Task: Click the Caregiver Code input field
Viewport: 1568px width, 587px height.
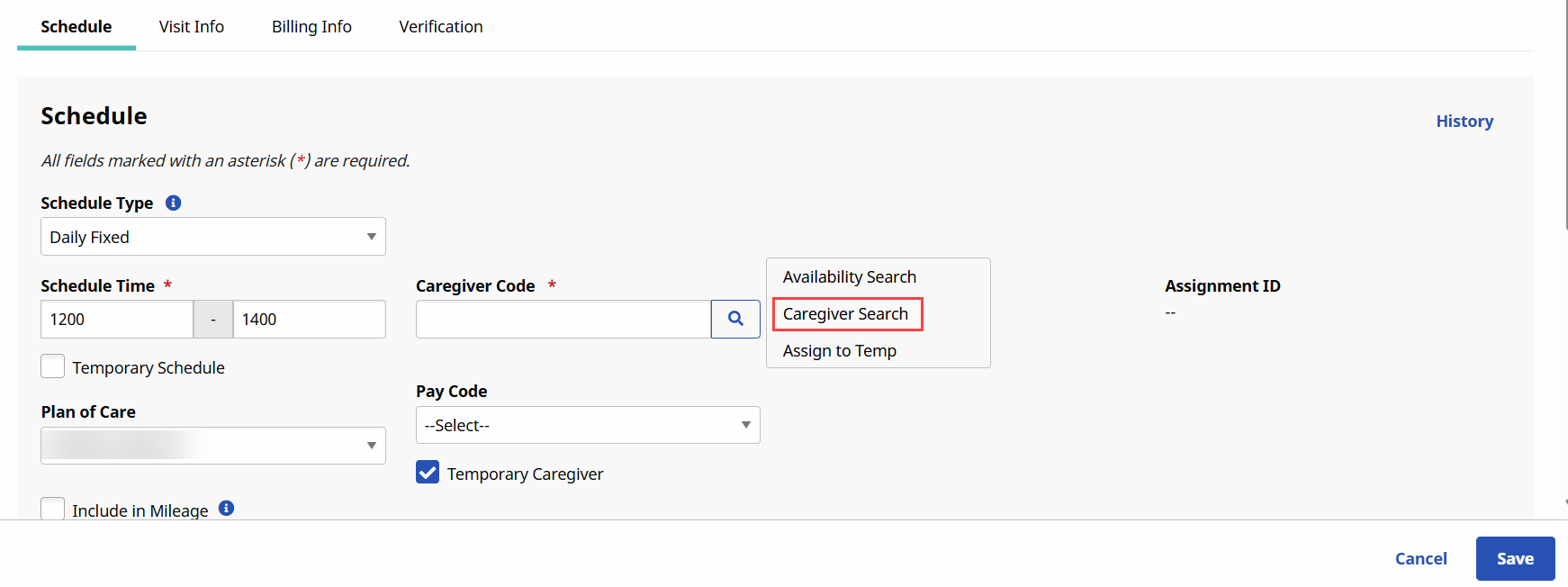Action: (563, 320)
